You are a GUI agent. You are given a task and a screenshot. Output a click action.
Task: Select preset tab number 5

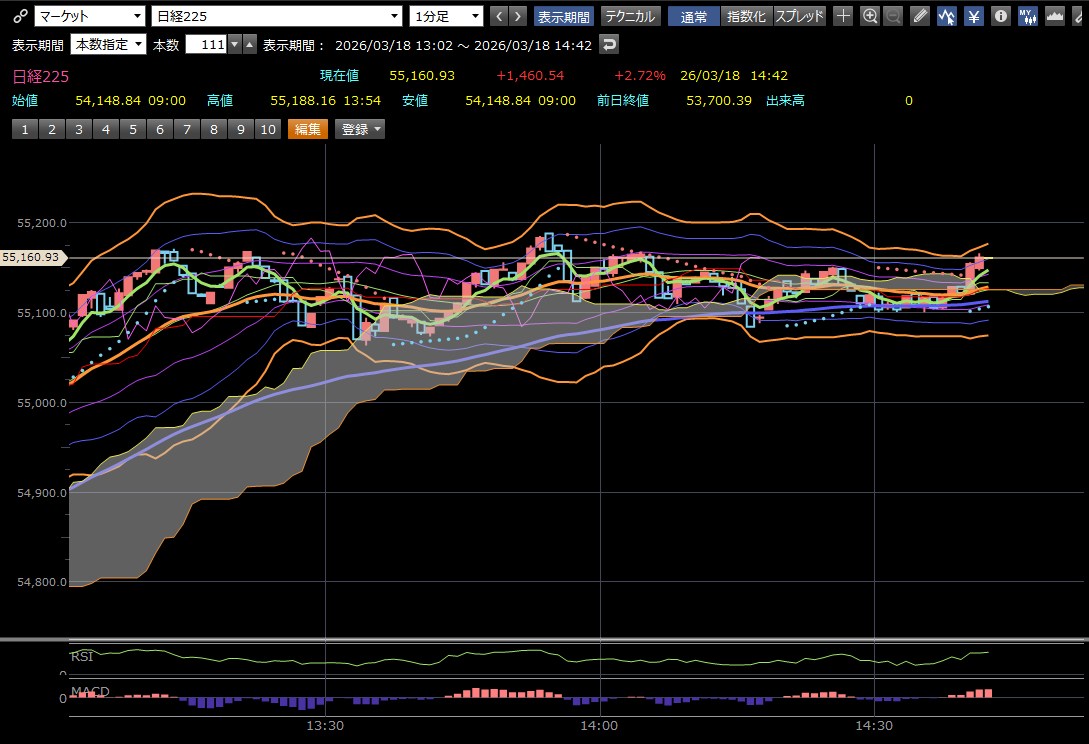coord(133,129)
